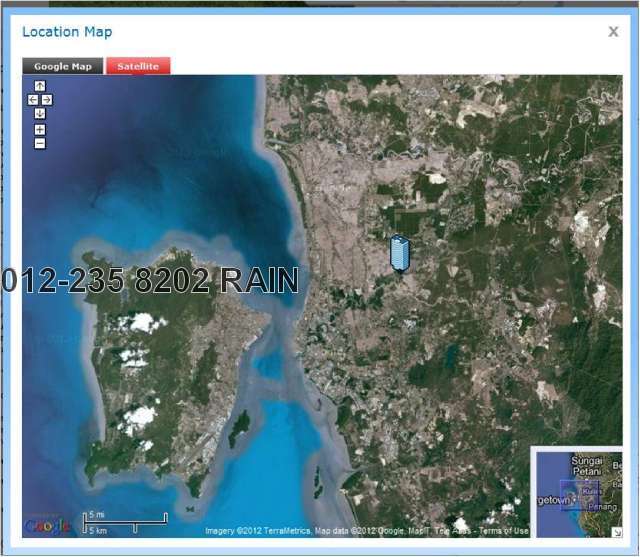Pan the map right with the arrow

(x=47, y=100)
